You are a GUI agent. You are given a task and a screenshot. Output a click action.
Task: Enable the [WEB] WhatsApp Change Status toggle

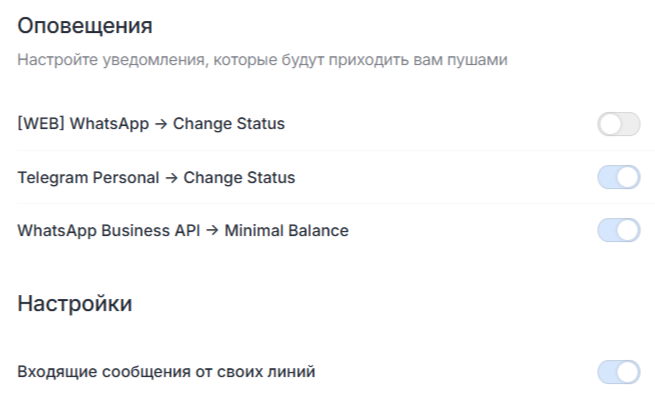click(618, 124)
